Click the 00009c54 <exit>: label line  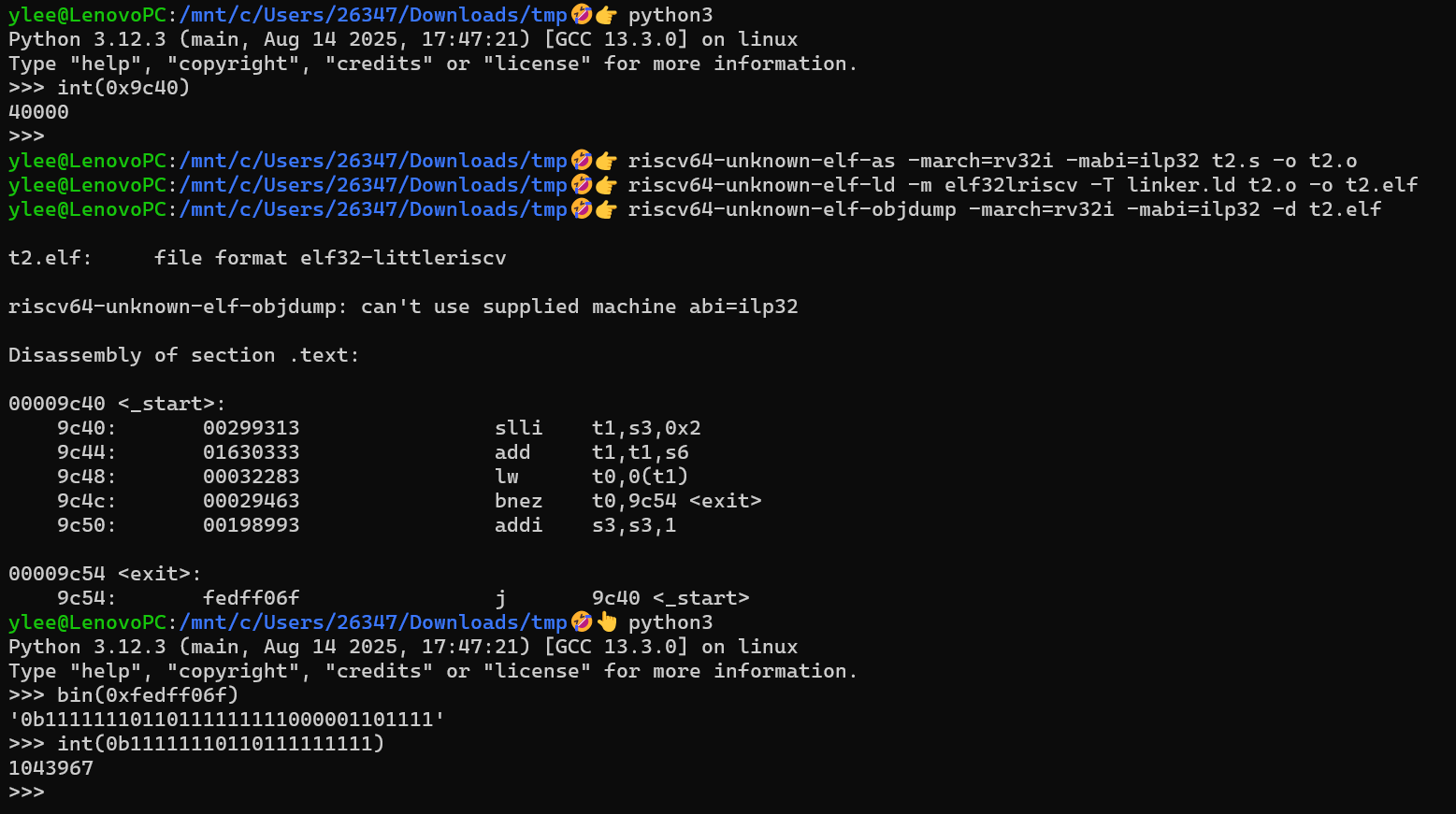[105, 574]
